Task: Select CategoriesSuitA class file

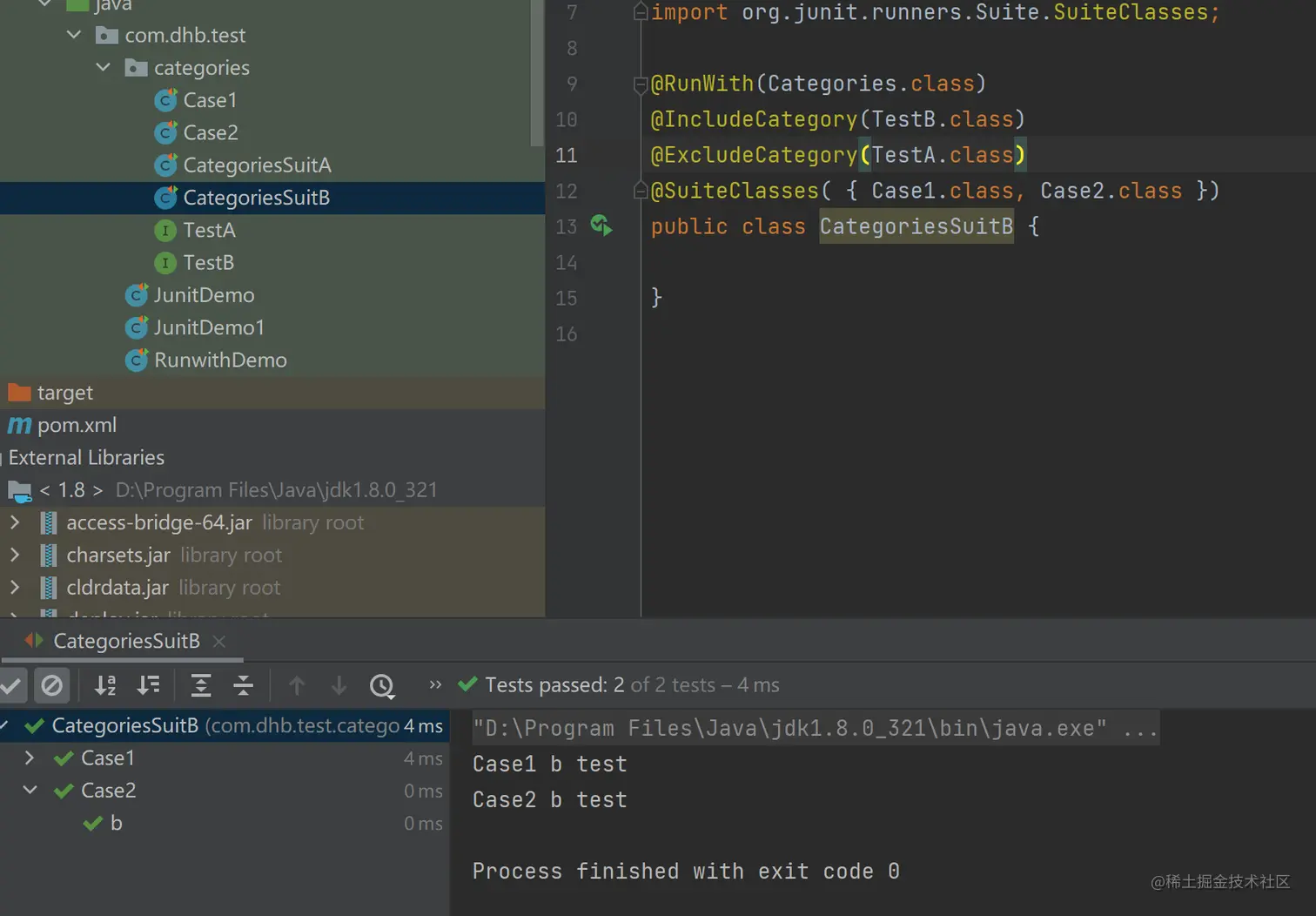Action: pos(258,165)
